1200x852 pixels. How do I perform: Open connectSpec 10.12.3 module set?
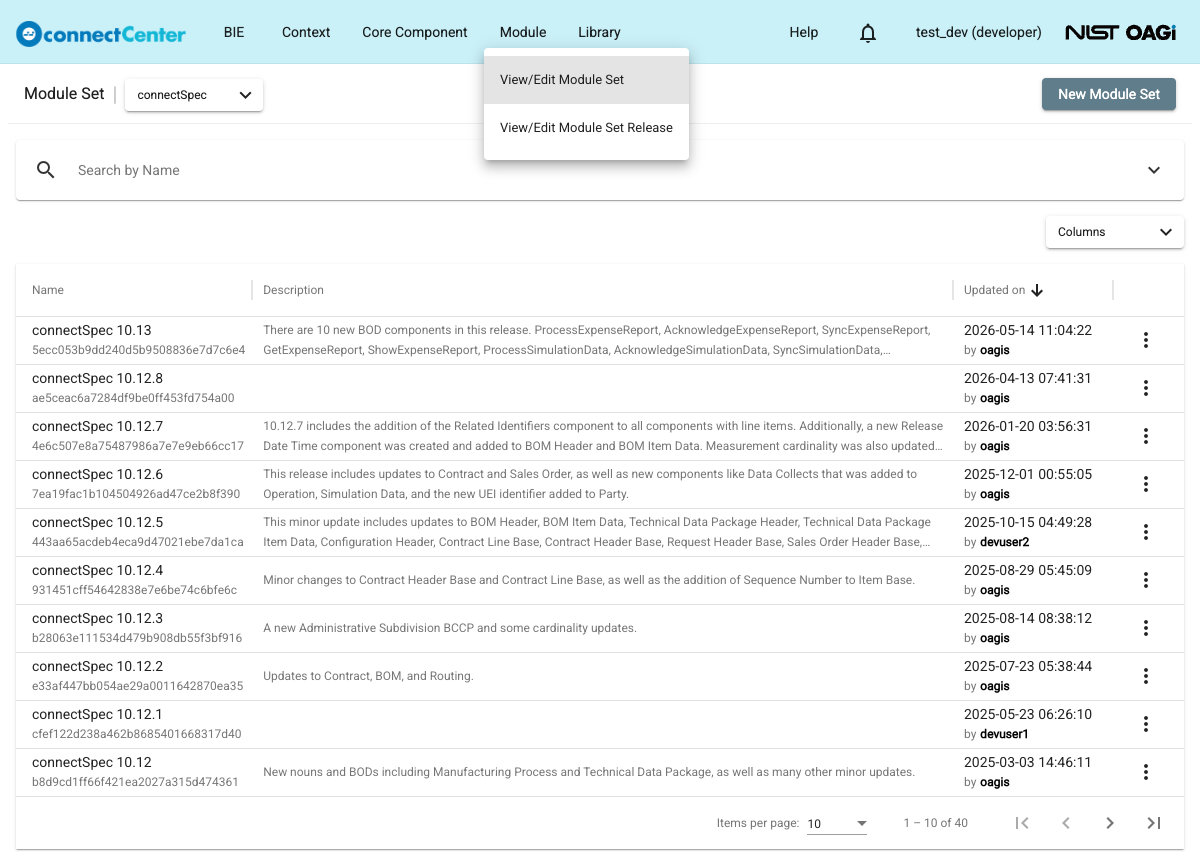point(97,618)
